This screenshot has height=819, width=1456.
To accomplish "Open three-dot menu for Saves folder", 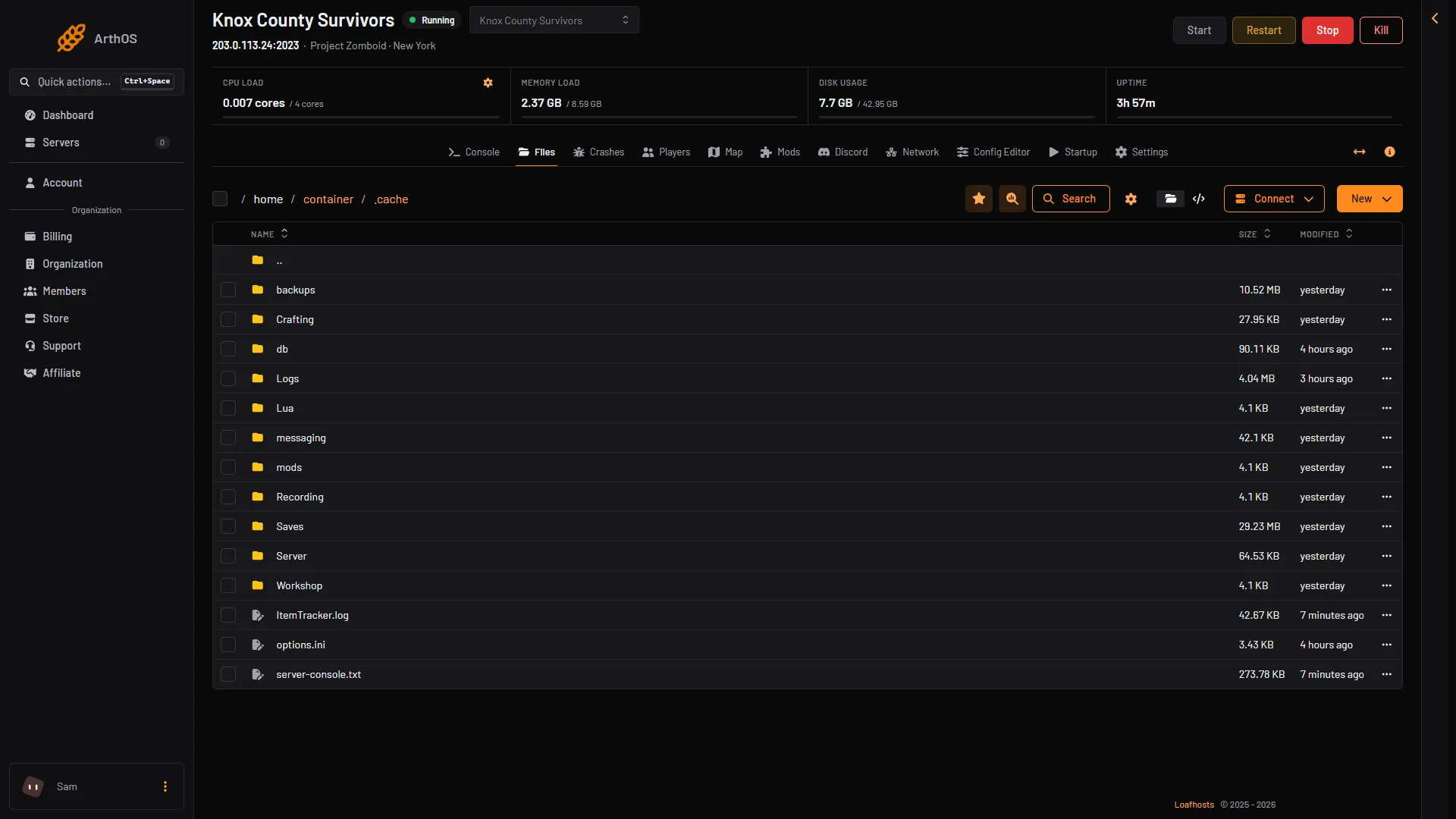I will pos(1386,526).
